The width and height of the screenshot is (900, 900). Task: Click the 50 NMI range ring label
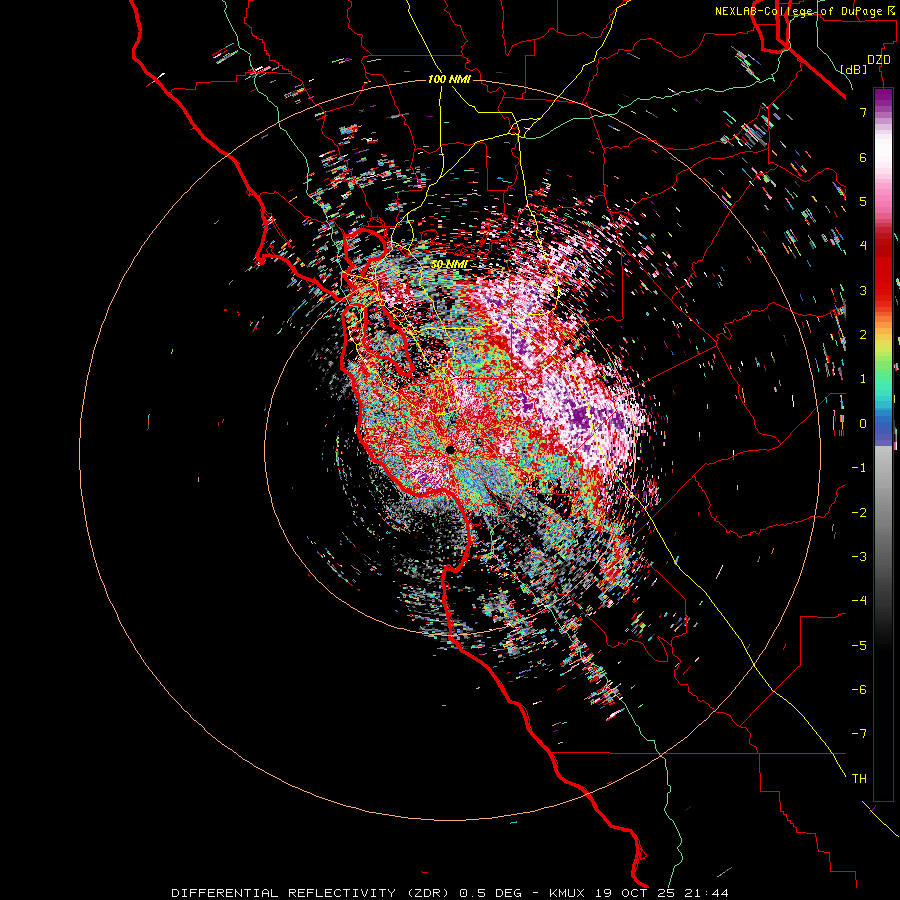(x=449, y=265)
